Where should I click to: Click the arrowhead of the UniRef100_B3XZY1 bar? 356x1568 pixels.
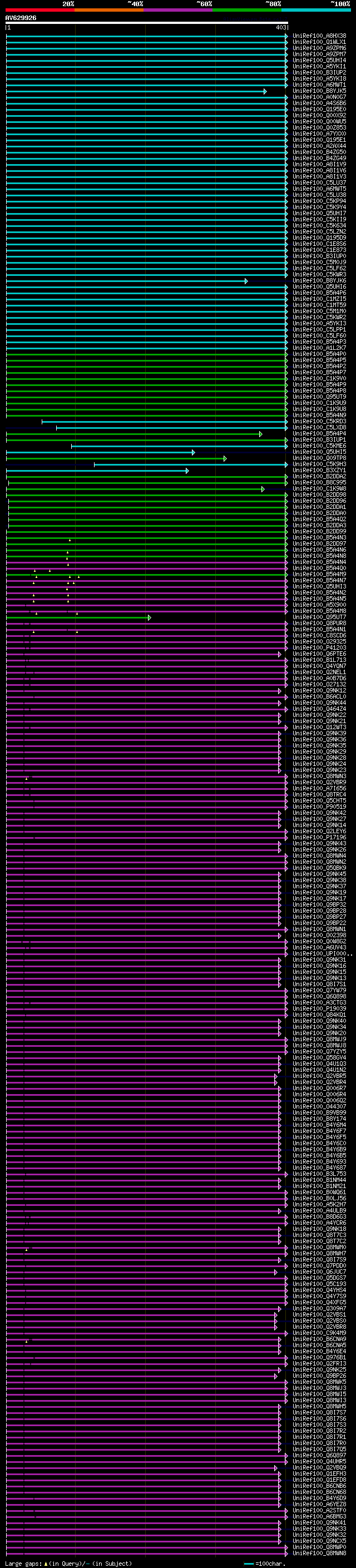coord(187,471)
